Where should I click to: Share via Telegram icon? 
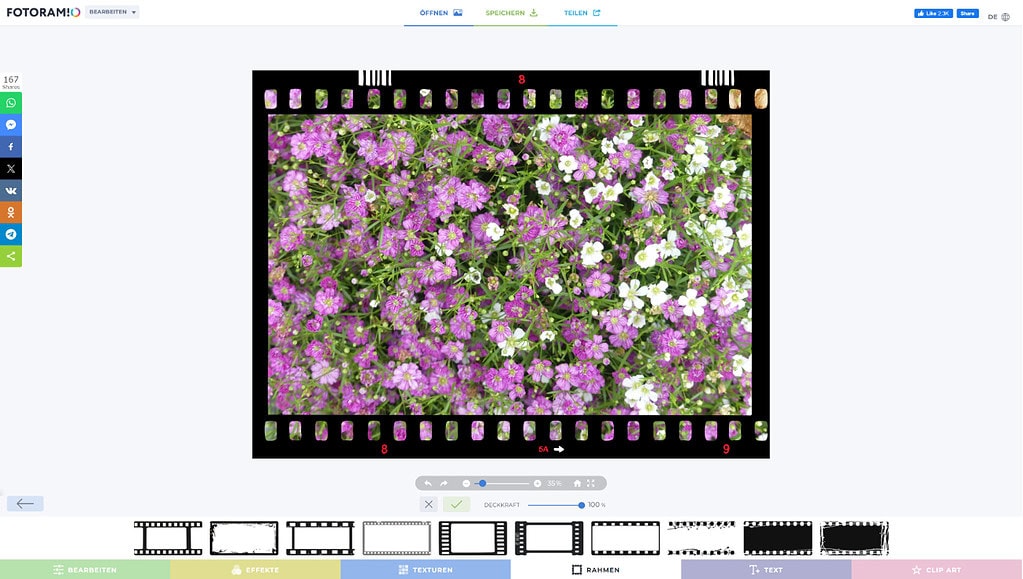(11, 234)
